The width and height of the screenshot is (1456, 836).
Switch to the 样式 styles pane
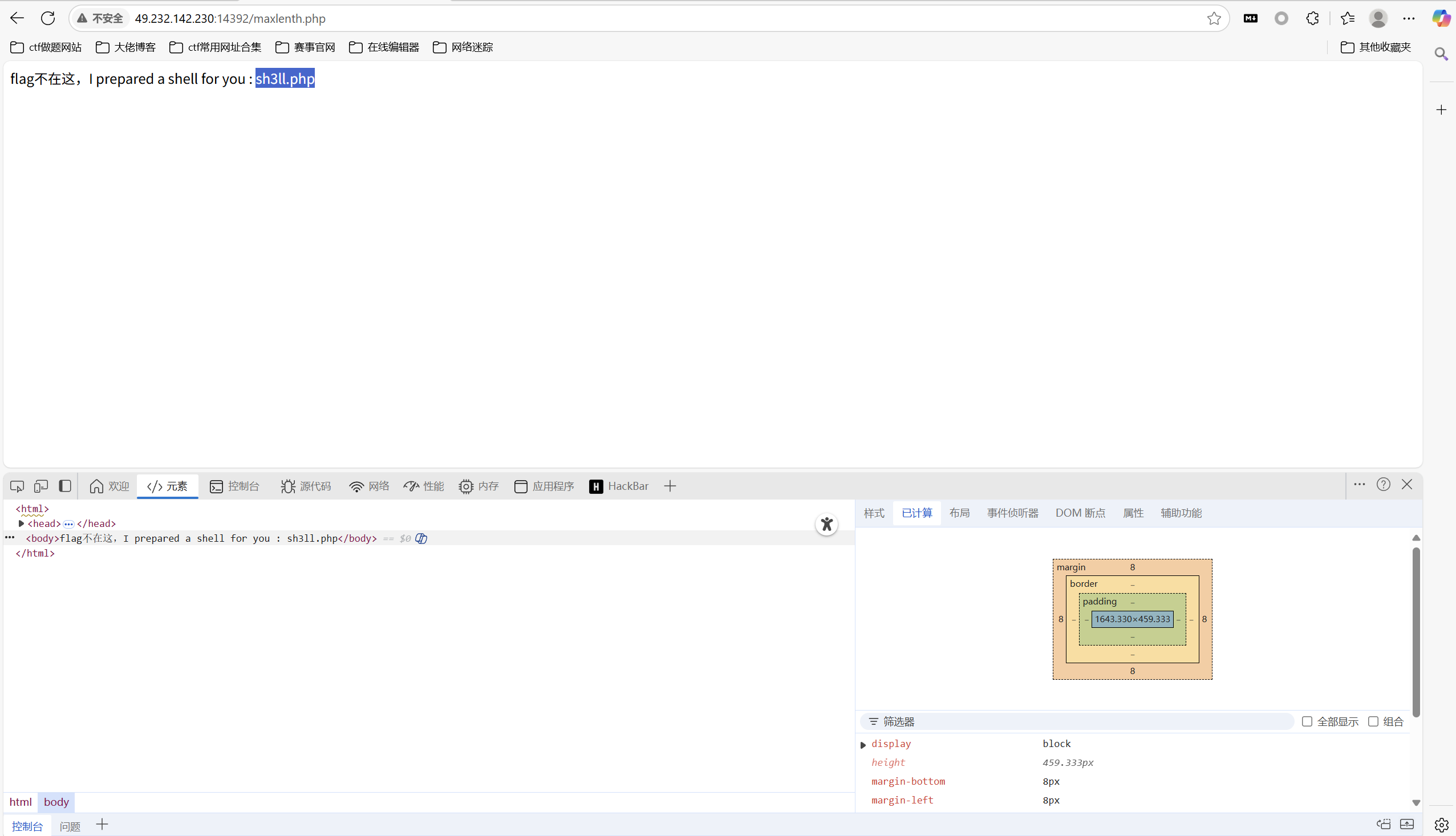pos(874,513)
